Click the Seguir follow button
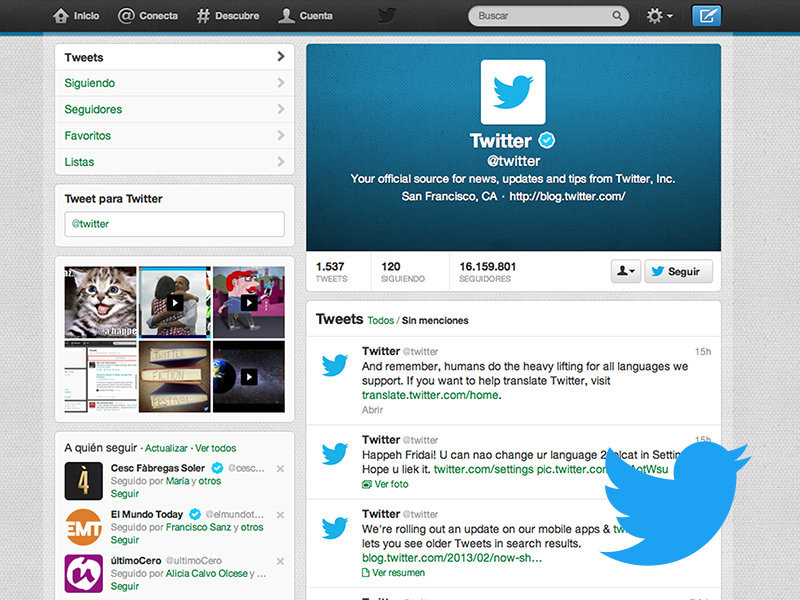Screen dimensions: 800x600 [677, 271]
